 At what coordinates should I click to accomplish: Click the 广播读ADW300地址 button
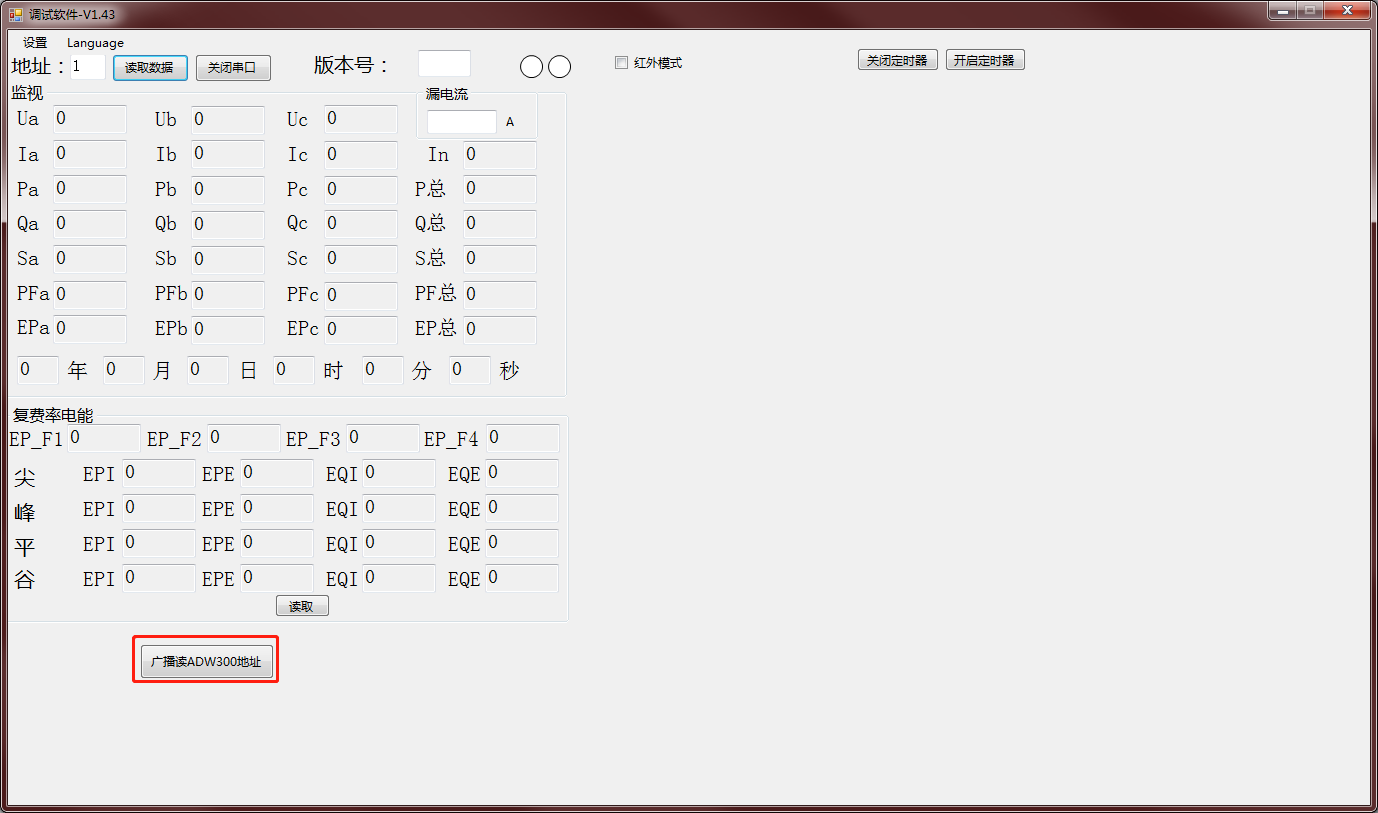(206, 661)
